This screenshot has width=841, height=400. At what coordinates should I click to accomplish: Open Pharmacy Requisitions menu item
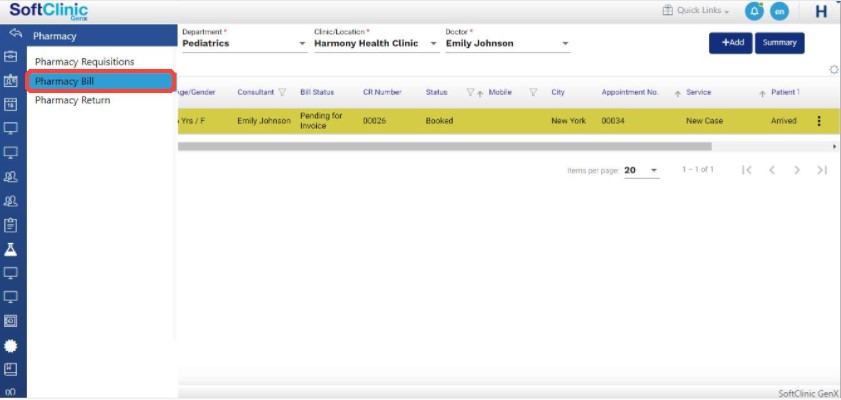click(84, 62)
